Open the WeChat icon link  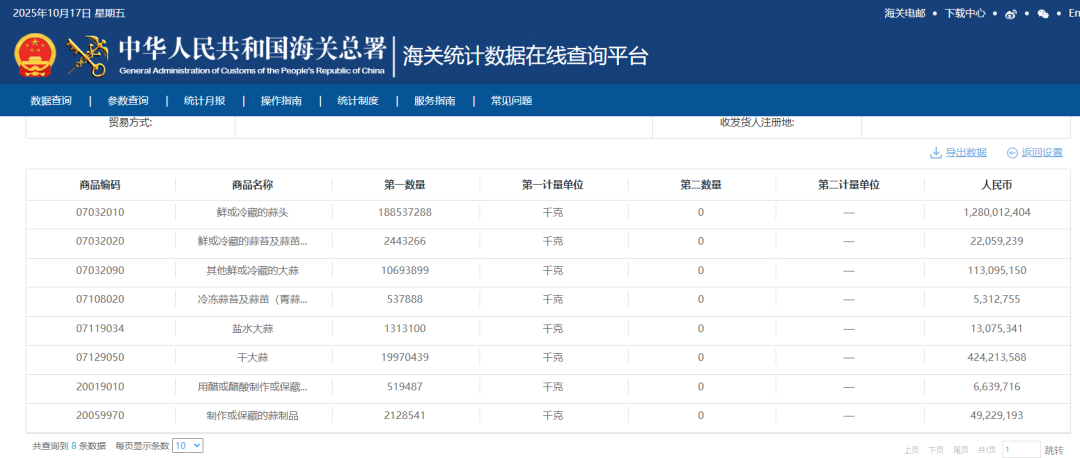[x=1043, y=14]
